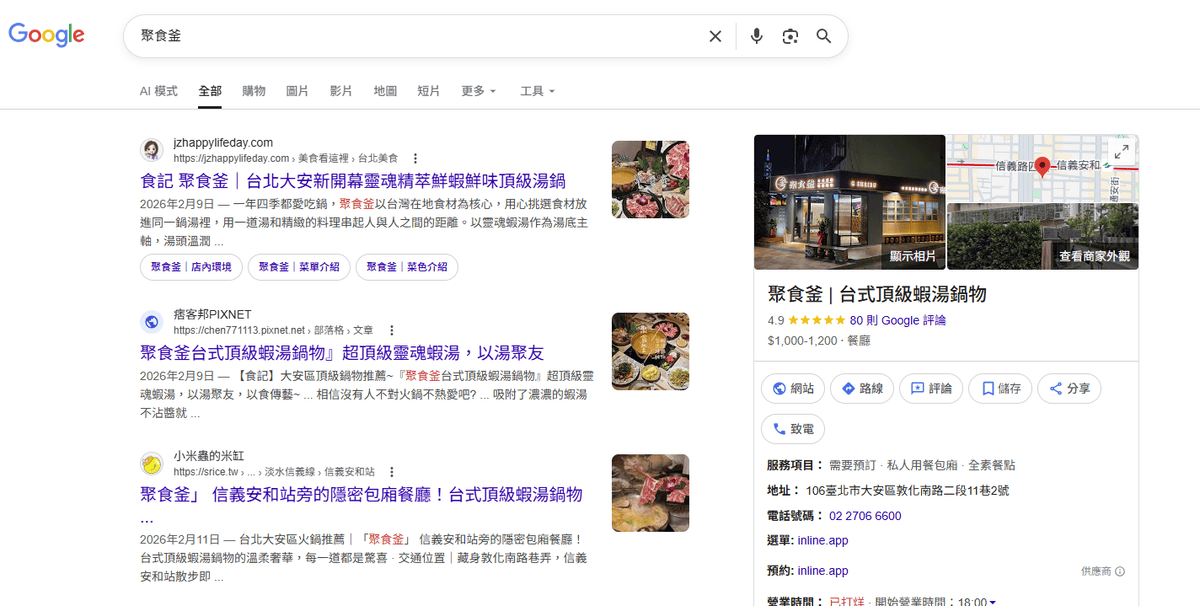
Task: Click the 聚食釜｜台式頂級蝦湯鍋物 panel title
Action: [877, 294]
